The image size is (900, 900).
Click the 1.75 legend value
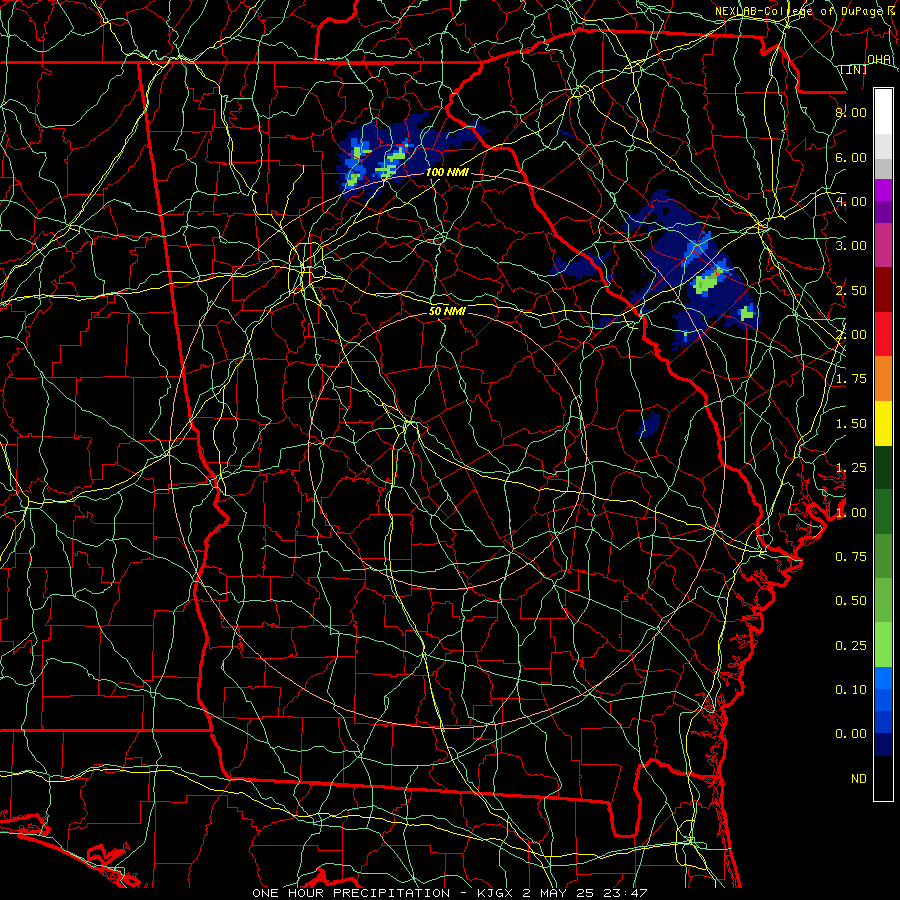click(851, 379)
